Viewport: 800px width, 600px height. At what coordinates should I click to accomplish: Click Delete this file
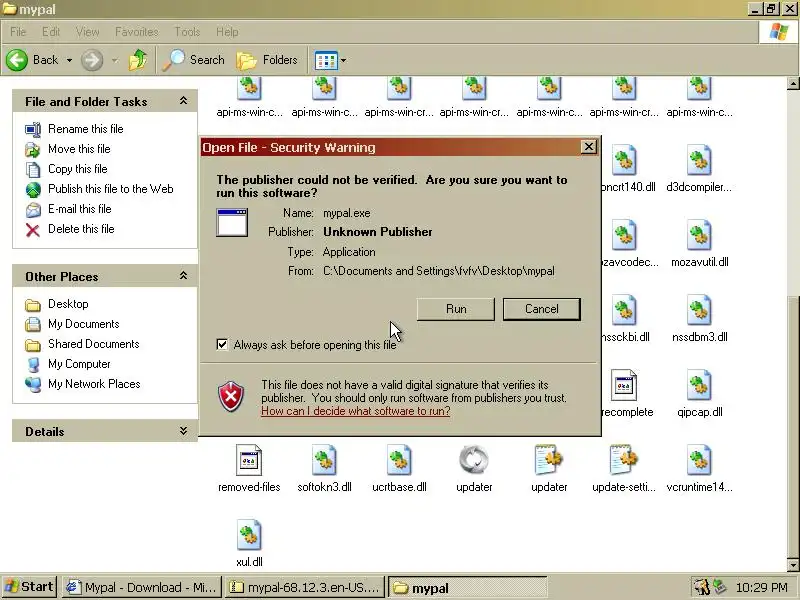(81, 229)
